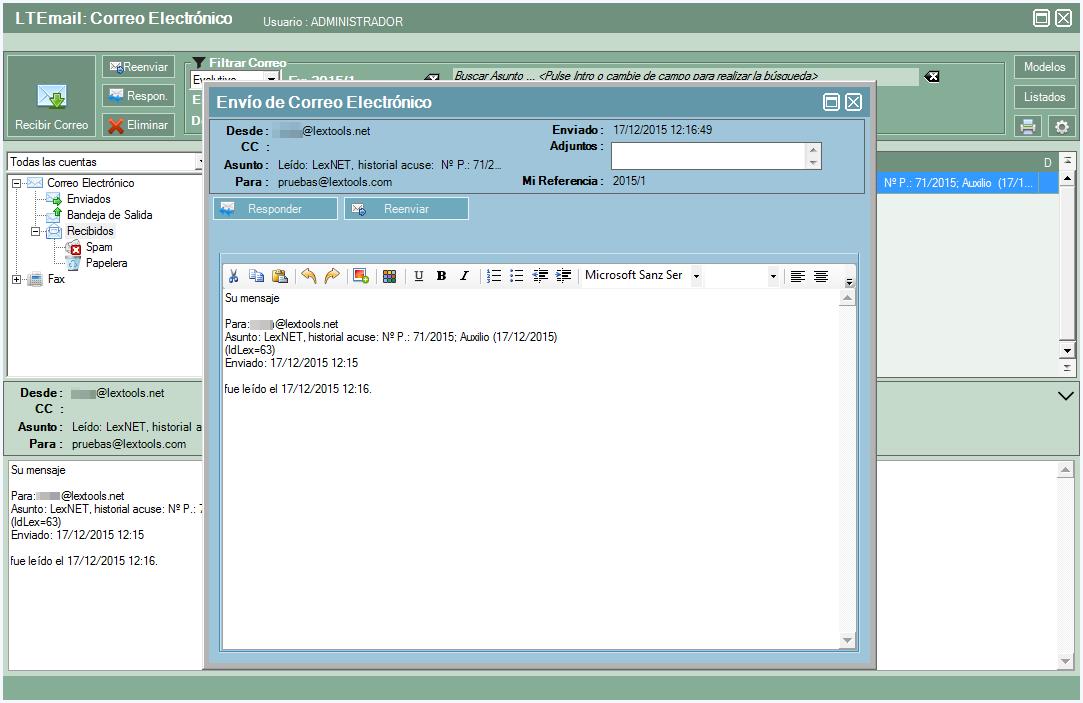Toggle italic formatting
The image size is (1083, 703).
click(464, 277)
